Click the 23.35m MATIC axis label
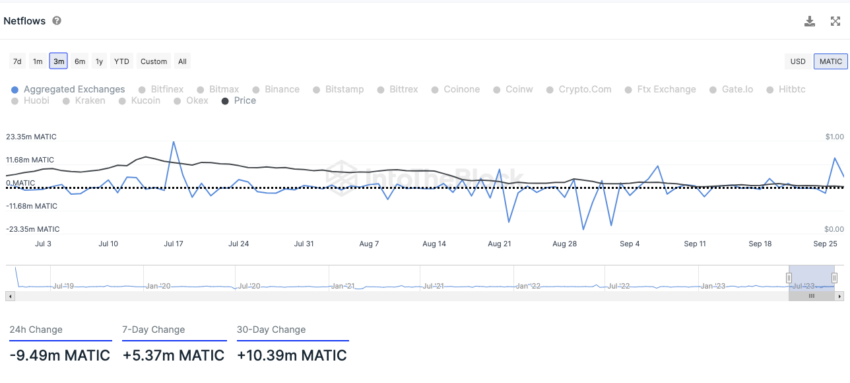The width and height of the screenshot is (850, 383). coord(31,137)
